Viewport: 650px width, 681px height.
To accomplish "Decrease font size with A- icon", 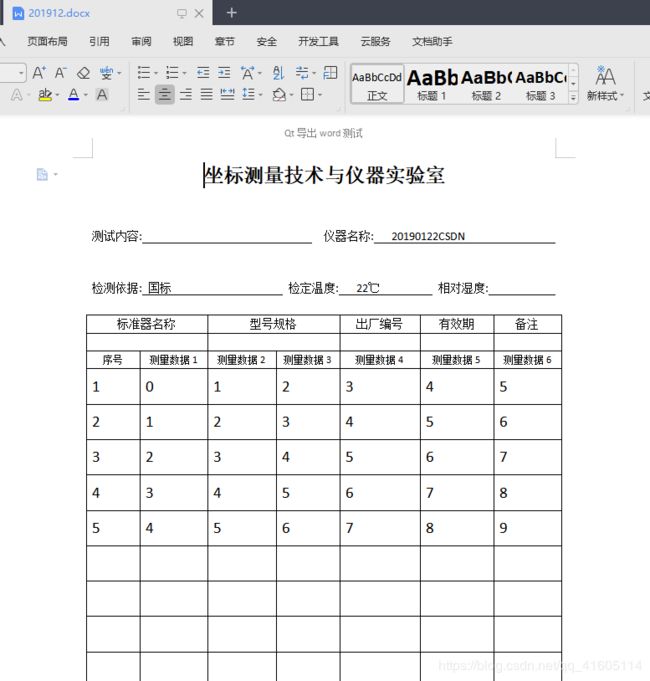I will pyautogui.click(x=60, y=73).
